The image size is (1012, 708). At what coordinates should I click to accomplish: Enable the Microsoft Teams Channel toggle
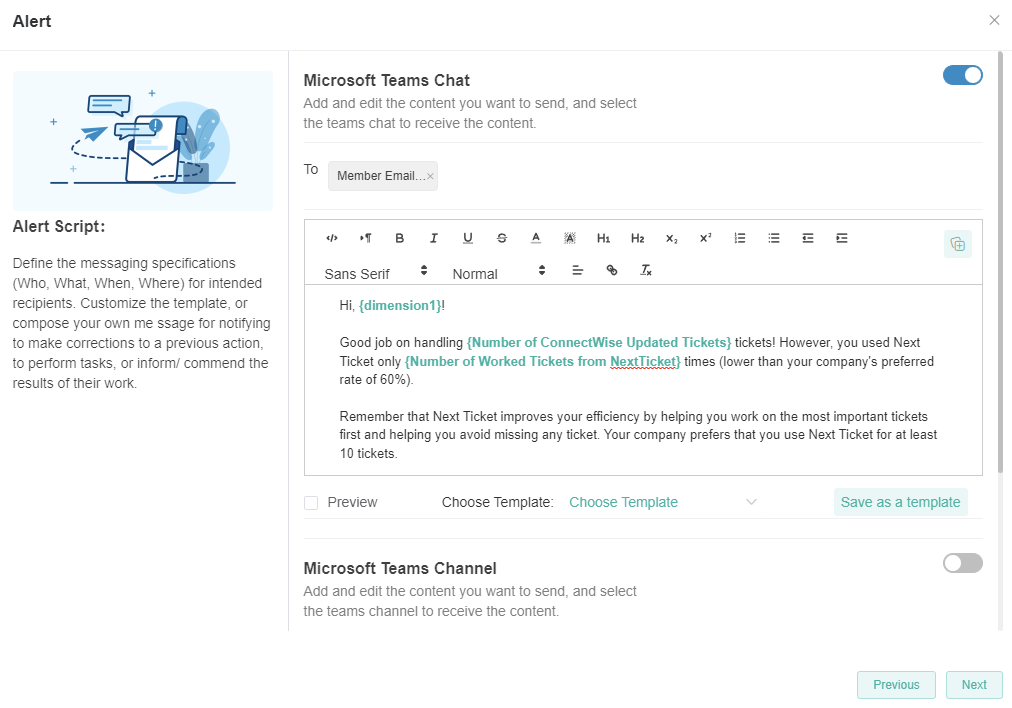[962, 563]
